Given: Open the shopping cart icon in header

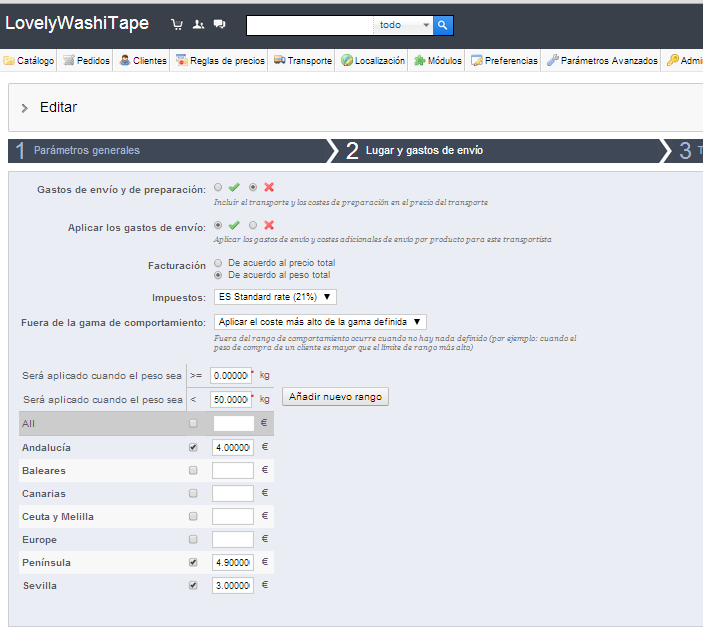Looking at the screenshot, I should coord(177,24).
